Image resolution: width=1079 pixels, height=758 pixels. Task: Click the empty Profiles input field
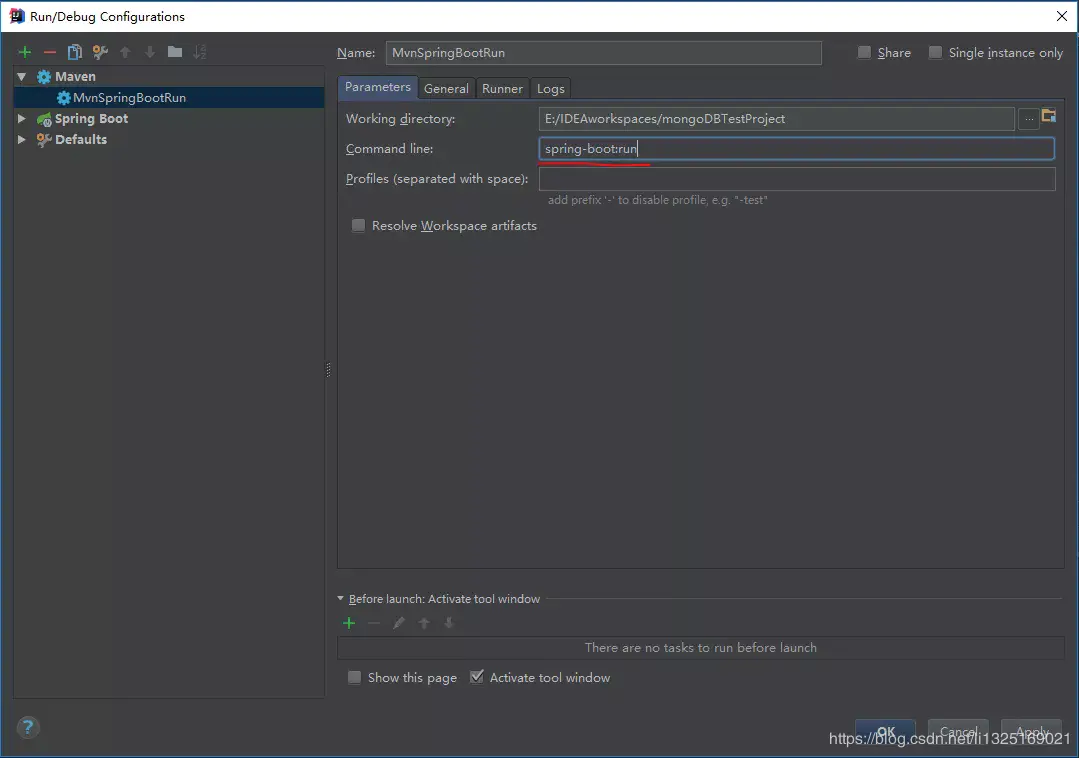(x=797, y=179)
